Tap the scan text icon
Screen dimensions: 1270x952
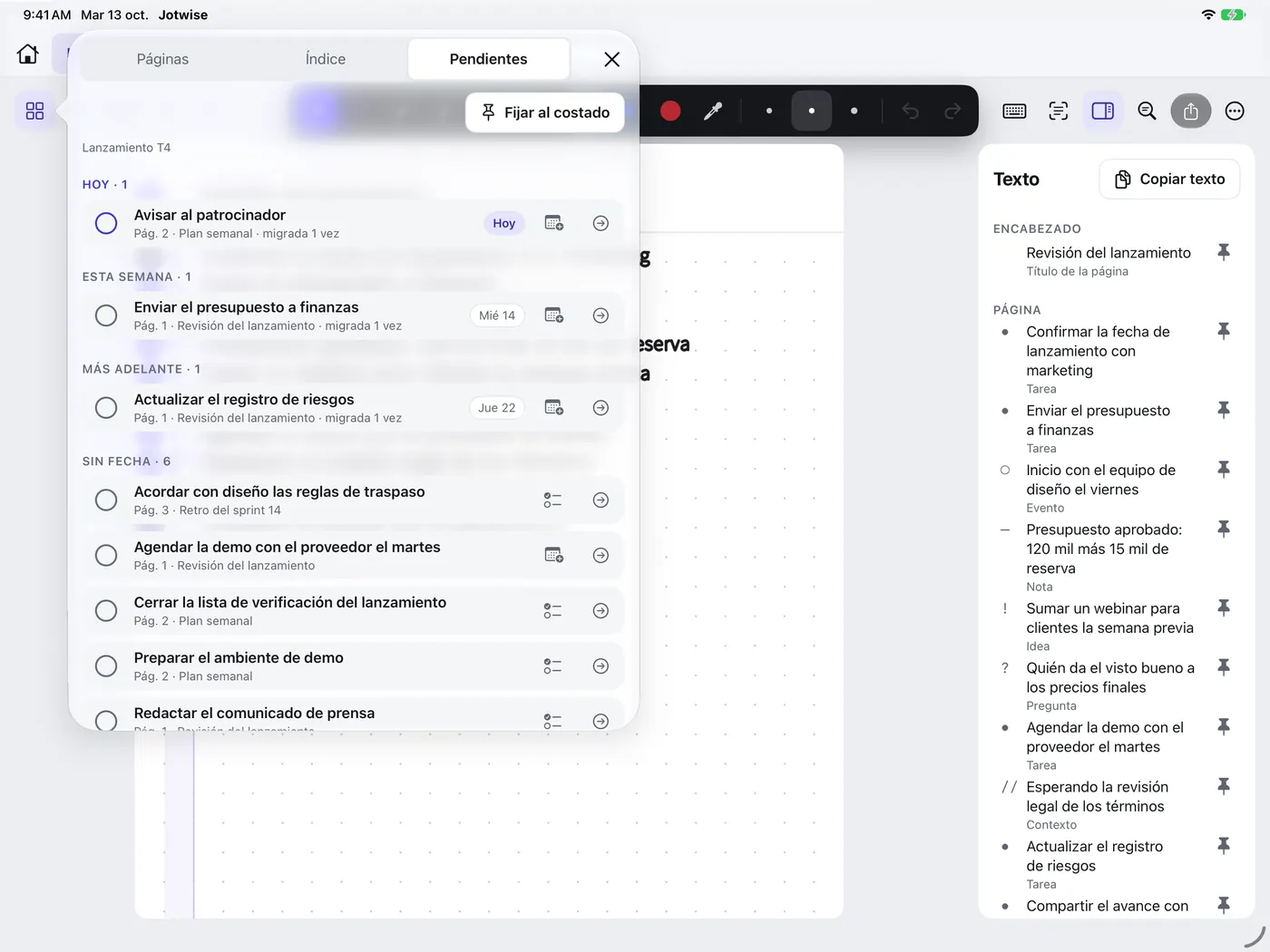pyautogui.click(x=1058, y=111)
